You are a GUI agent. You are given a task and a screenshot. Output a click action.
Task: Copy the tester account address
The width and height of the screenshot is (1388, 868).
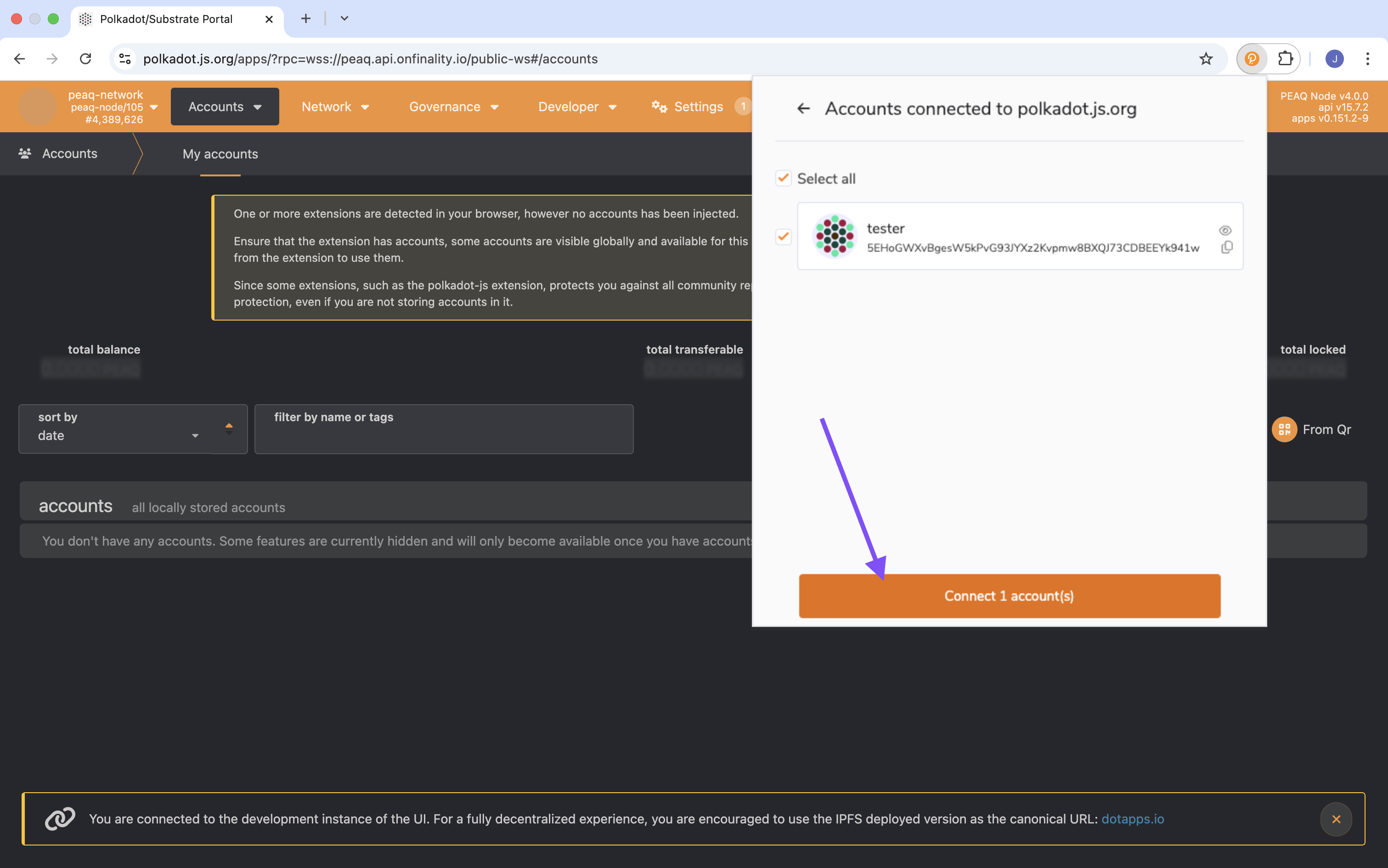(x=1227, y=247)
